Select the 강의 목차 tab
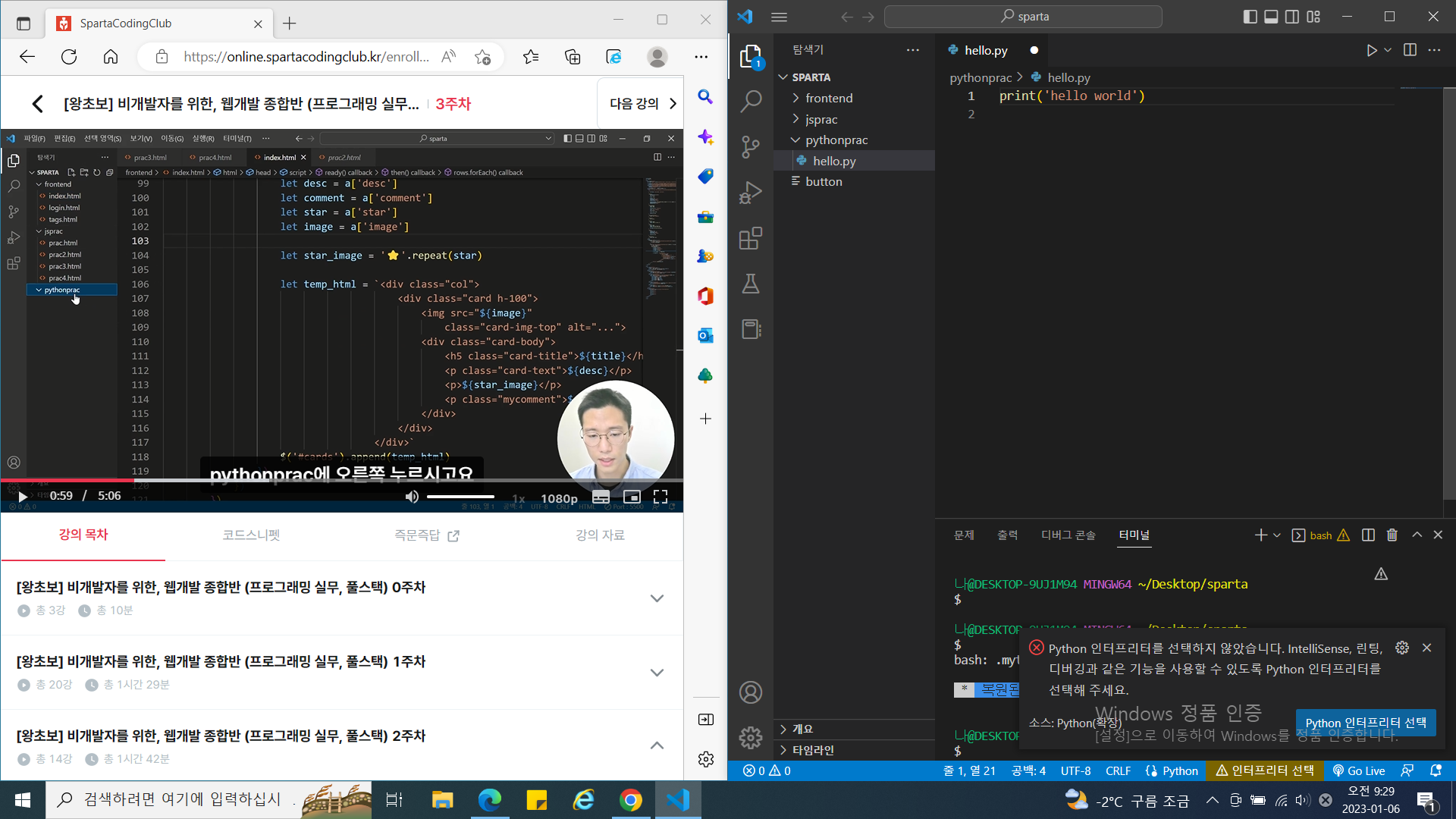Image resolution: width=1456 pixels, height=819 pixels. pos(83,535)
